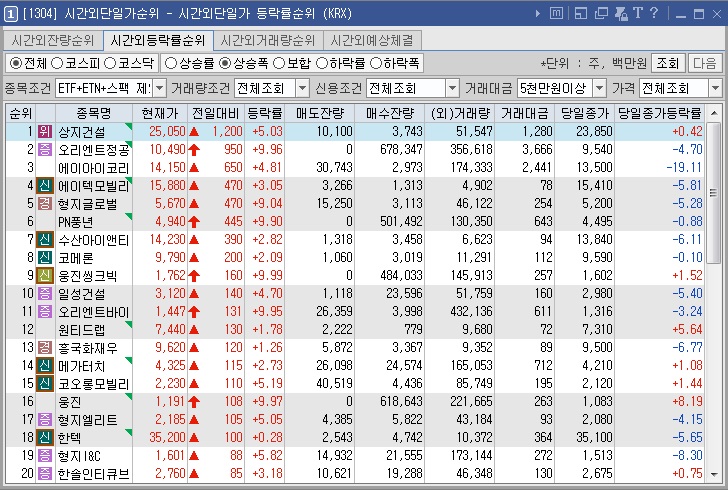Click the window number 1 icon in title bar
728x490 pixels.
[x=11, y=13]
